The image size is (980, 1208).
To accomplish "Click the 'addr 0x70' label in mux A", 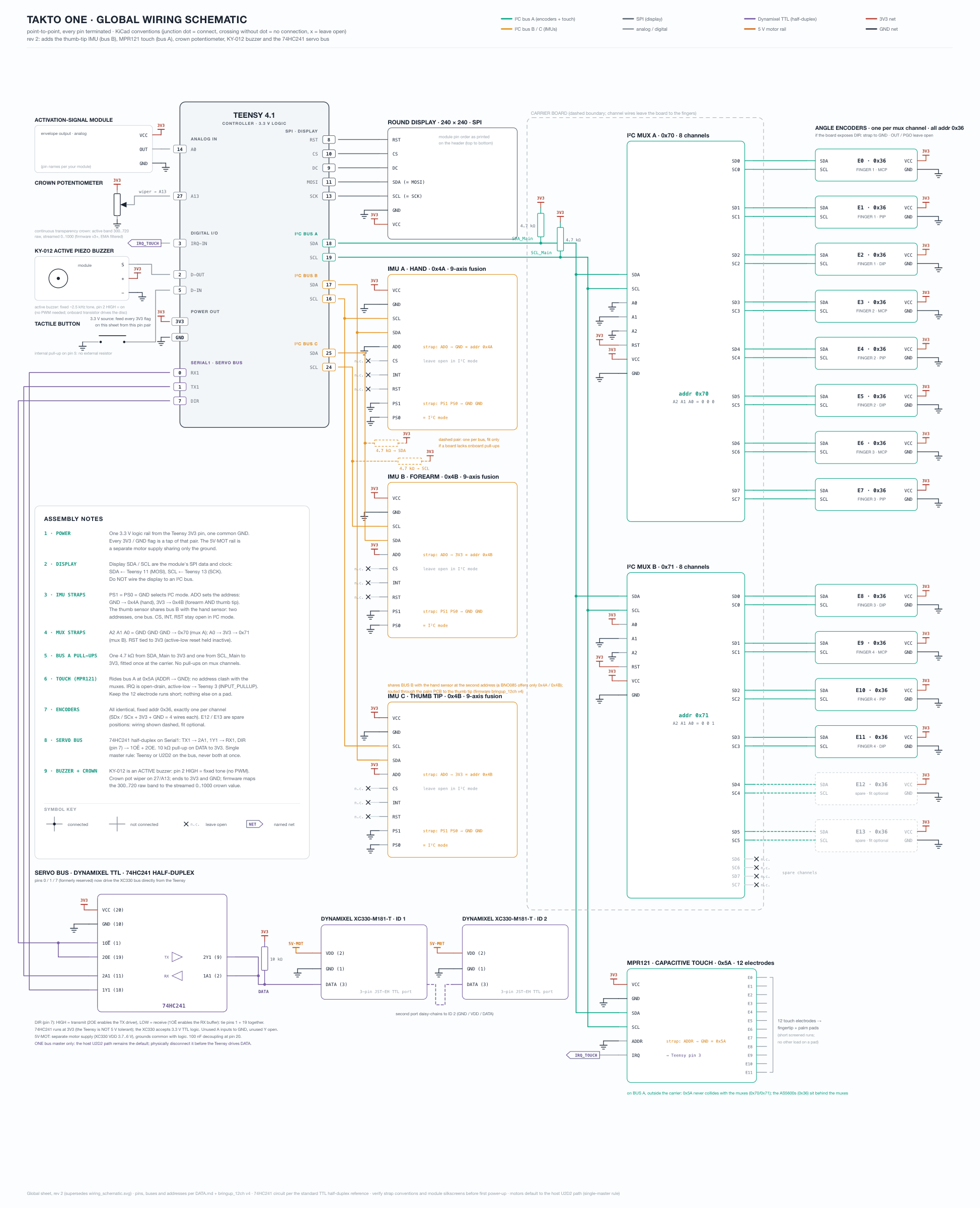I will pos(693,394).
